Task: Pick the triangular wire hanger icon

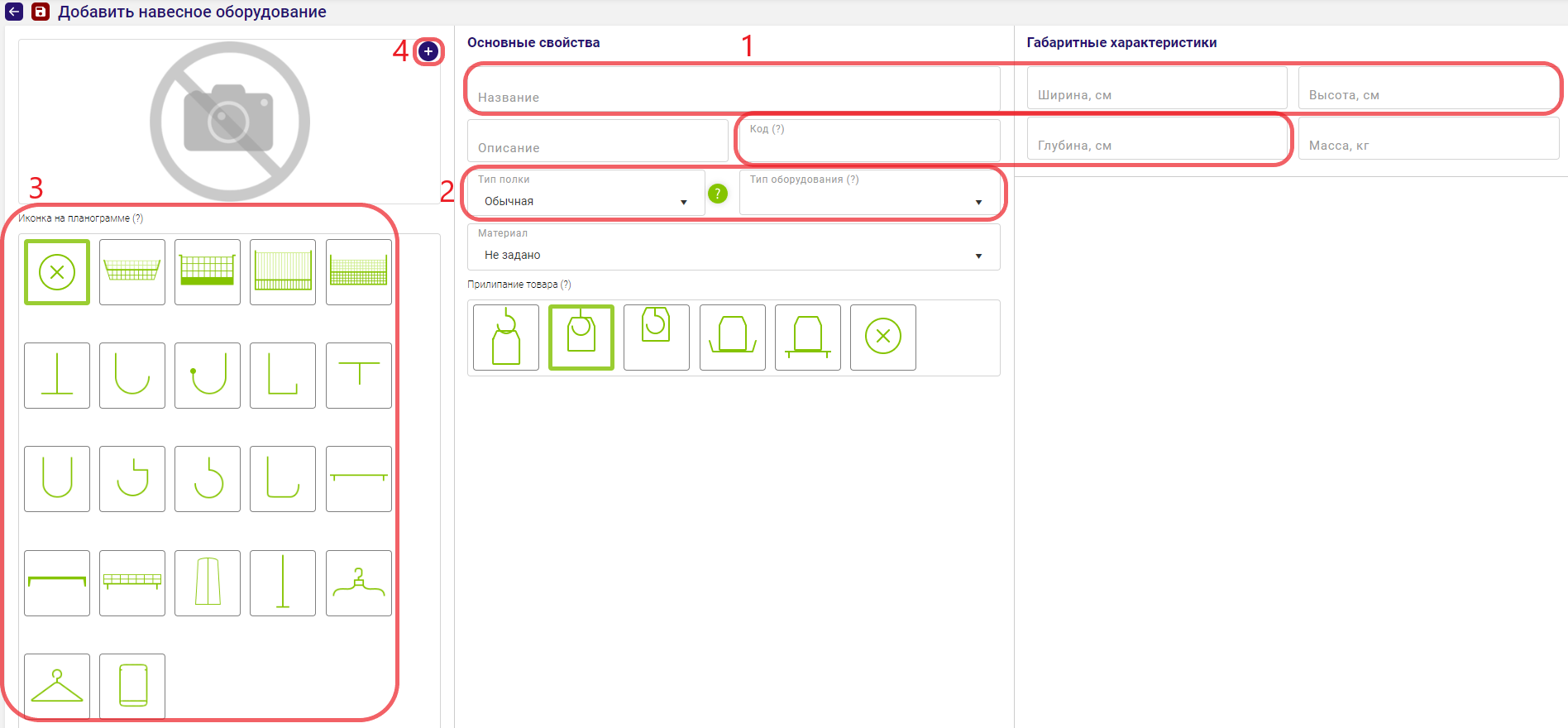Action: pos(57,687)
